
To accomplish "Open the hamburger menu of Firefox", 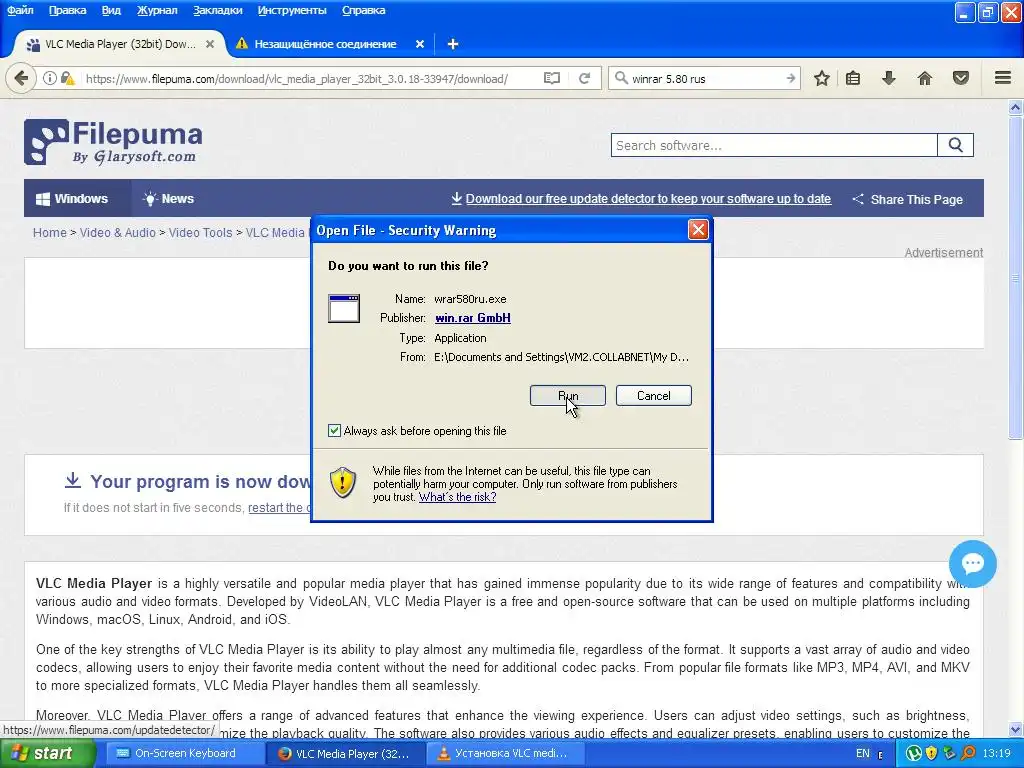I will coord(1003,78).
